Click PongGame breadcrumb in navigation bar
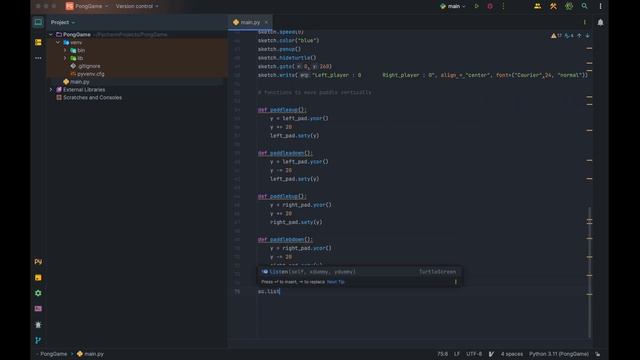The width and height of the screenshot is (640, 360). [53, 354]
